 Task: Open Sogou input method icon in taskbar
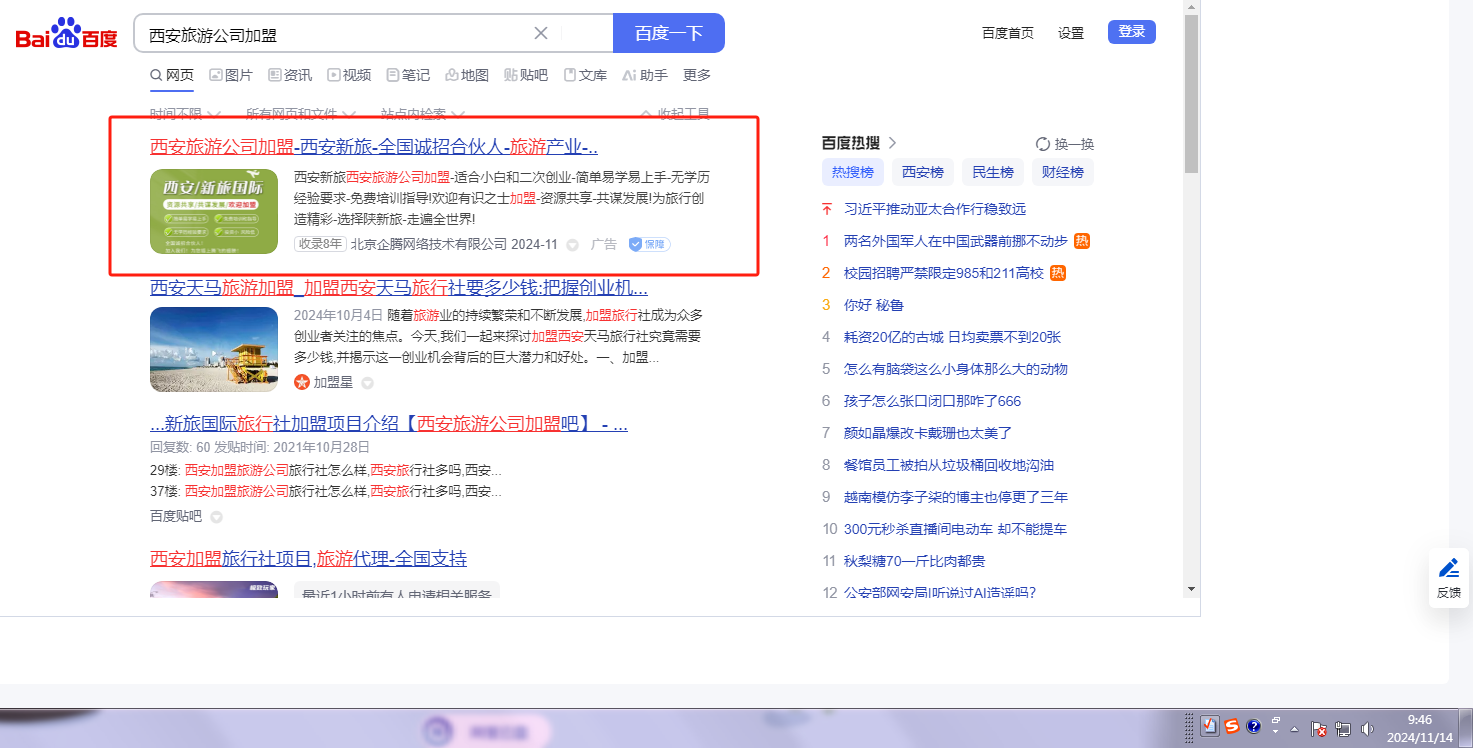[1232, 727]
